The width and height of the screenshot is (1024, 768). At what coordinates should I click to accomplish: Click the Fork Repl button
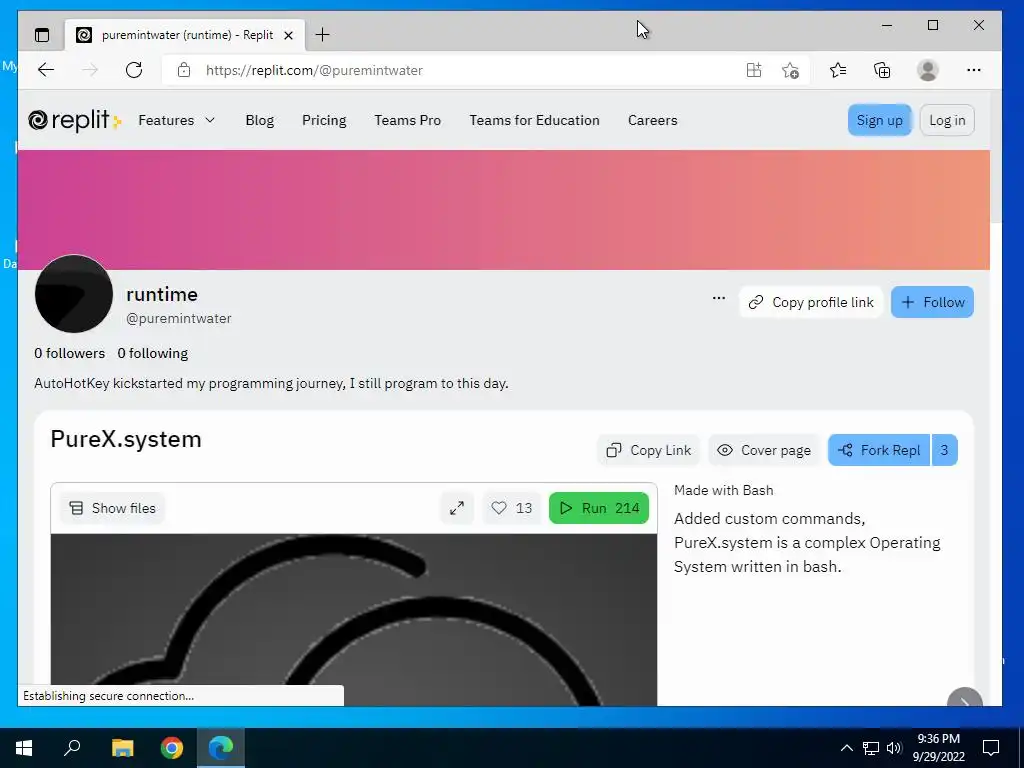pos(879,450)
